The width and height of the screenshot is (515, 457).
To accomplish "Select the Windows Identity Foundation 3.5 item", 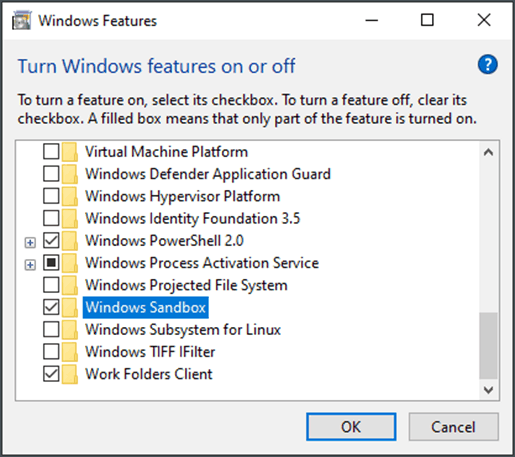I will pos(193,218).
